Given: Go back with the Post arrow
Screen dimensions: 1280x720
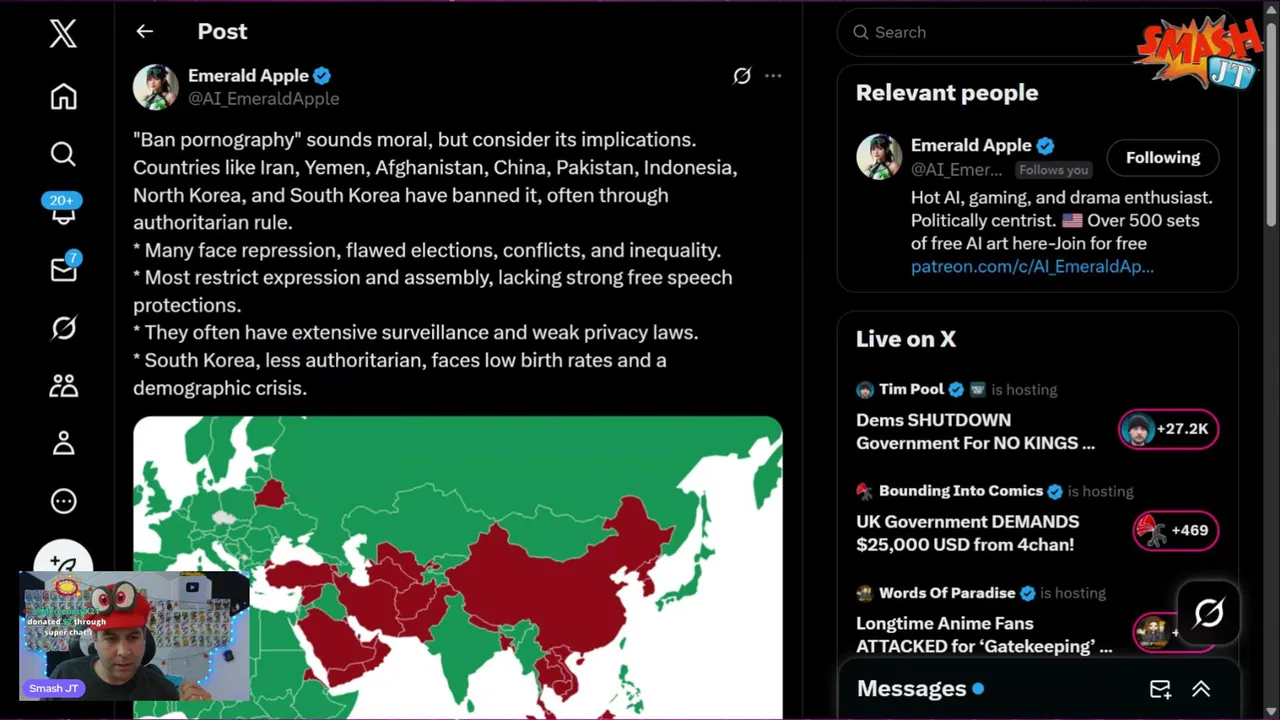Looking at the screenshot, I should click(145, 32).
